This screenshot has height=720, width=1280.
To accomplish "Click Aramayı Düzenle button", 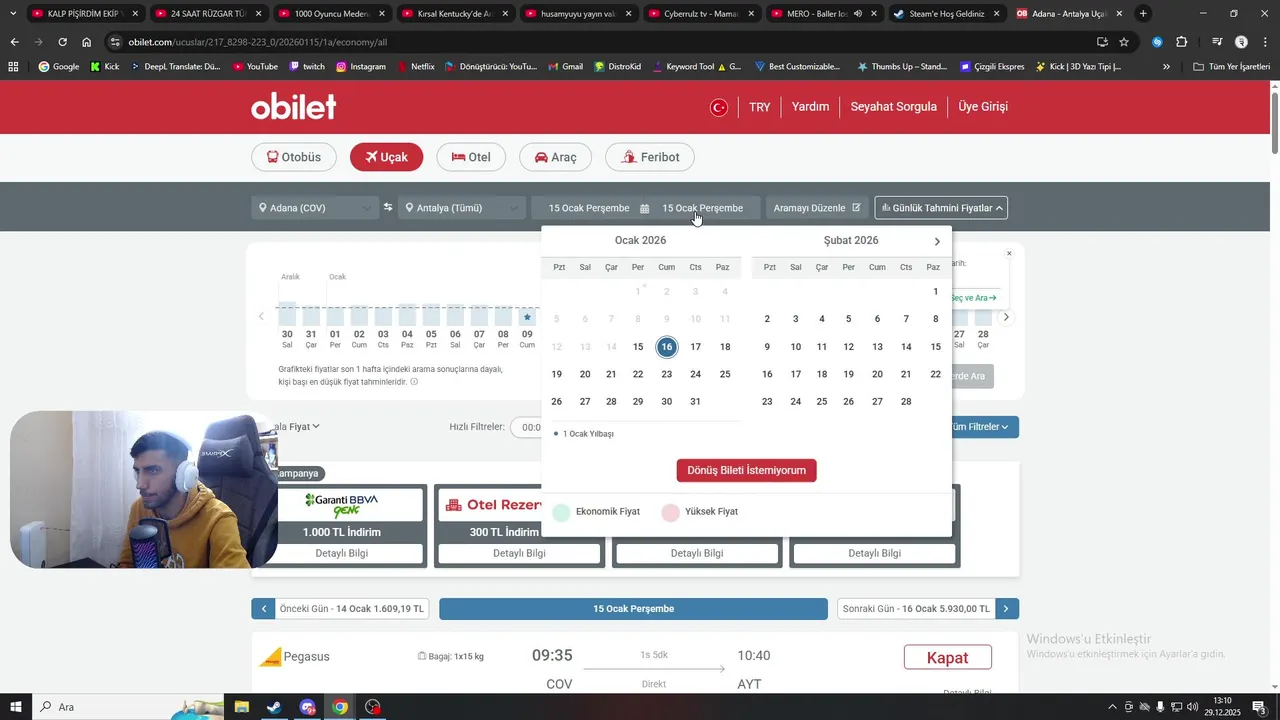I will 816,208.
